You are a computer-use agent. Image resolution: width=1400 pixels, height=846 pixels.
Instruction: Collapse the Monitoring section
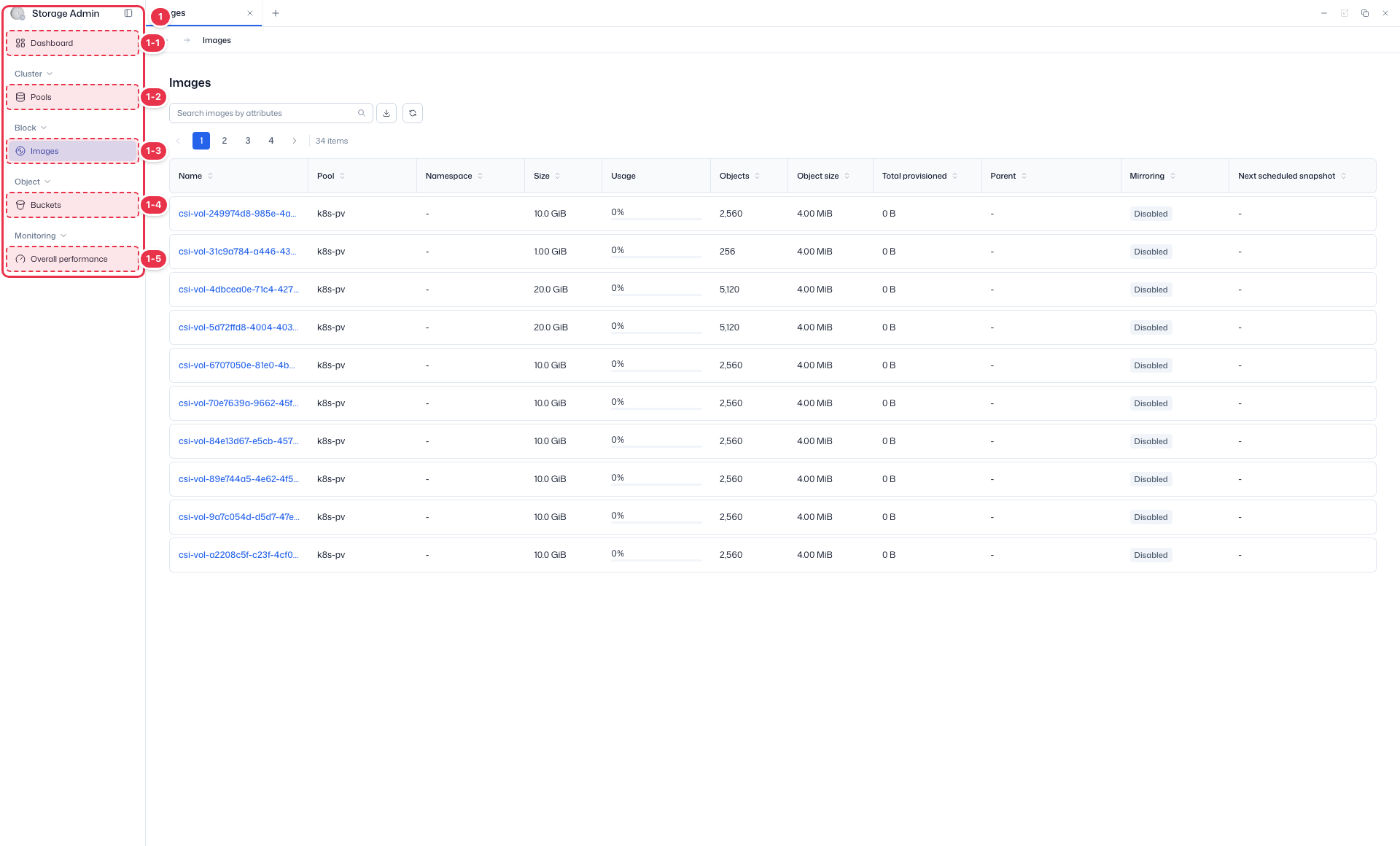point(41,236)
